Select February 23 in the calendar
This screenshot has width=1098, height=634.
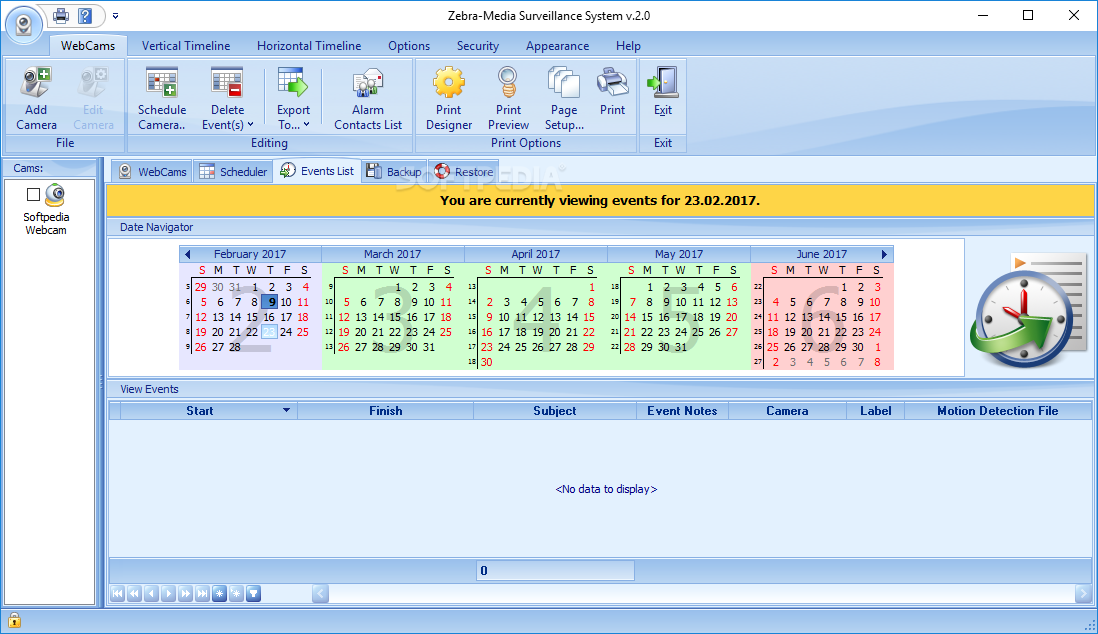[x=269, y=332]
